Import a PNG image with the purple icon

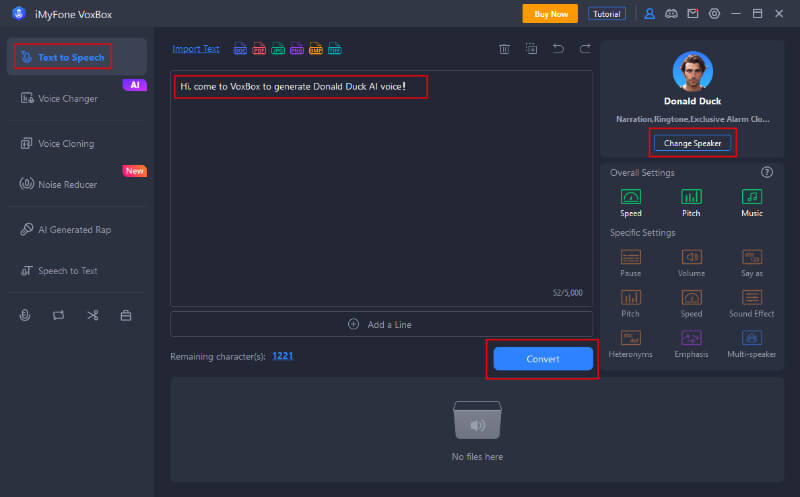pyautogui.click(x=297, y=48)
